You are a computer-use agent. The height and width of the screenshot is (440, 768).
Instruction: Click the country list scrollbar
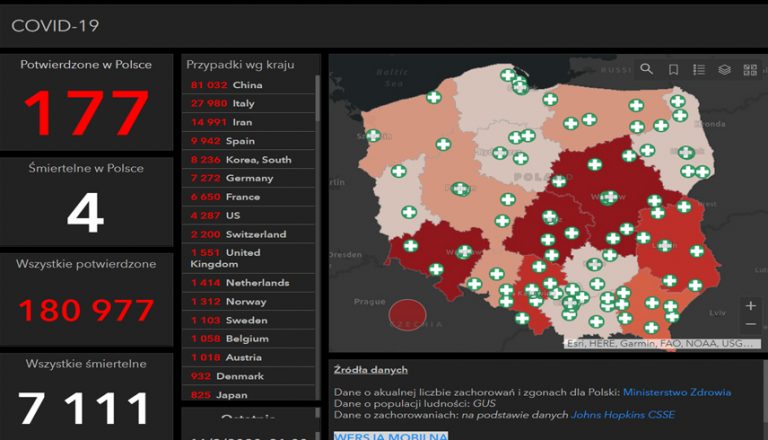(x=318, y=98)
